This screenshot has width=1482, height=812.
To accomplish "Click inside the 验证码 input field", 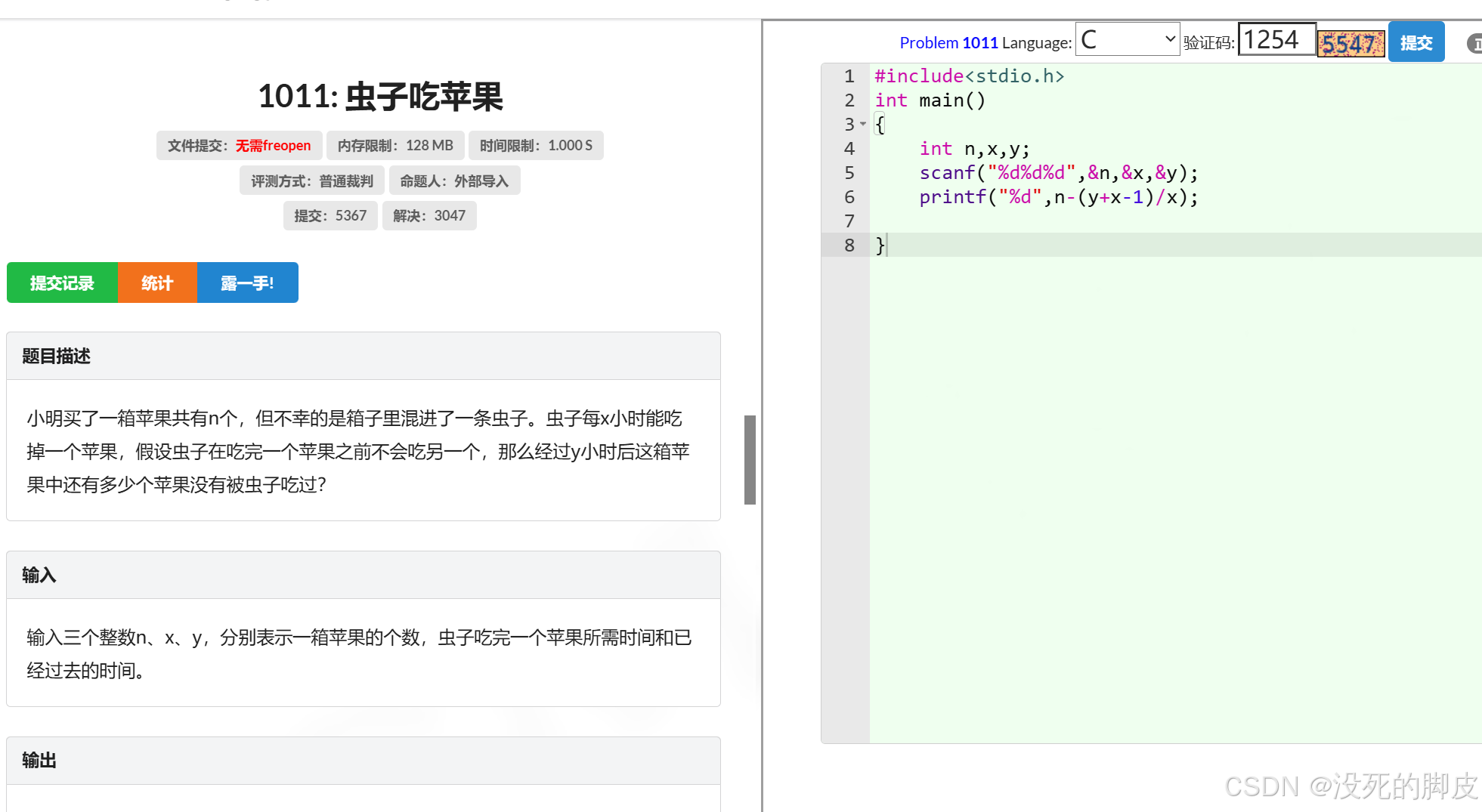I will click(1276, 39).
